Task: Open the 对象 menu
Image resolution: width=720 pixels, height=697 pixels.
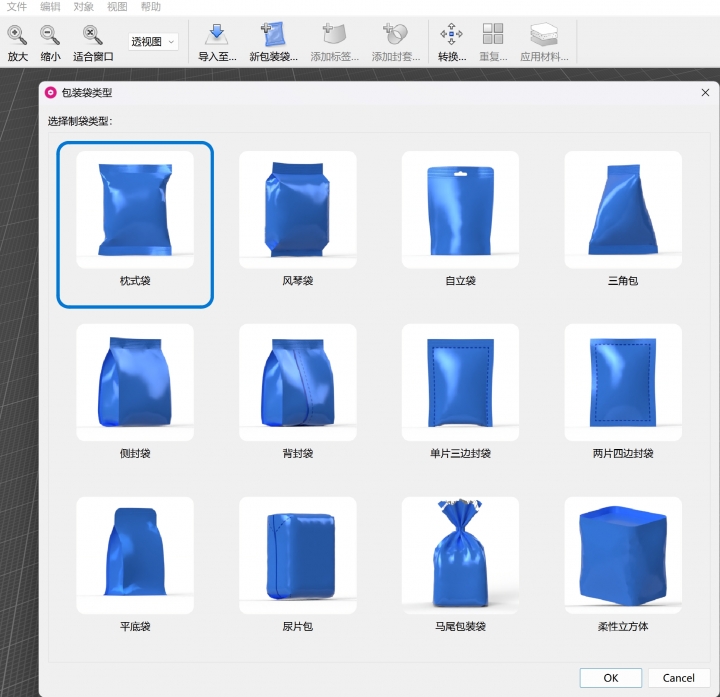Action: 84,7
